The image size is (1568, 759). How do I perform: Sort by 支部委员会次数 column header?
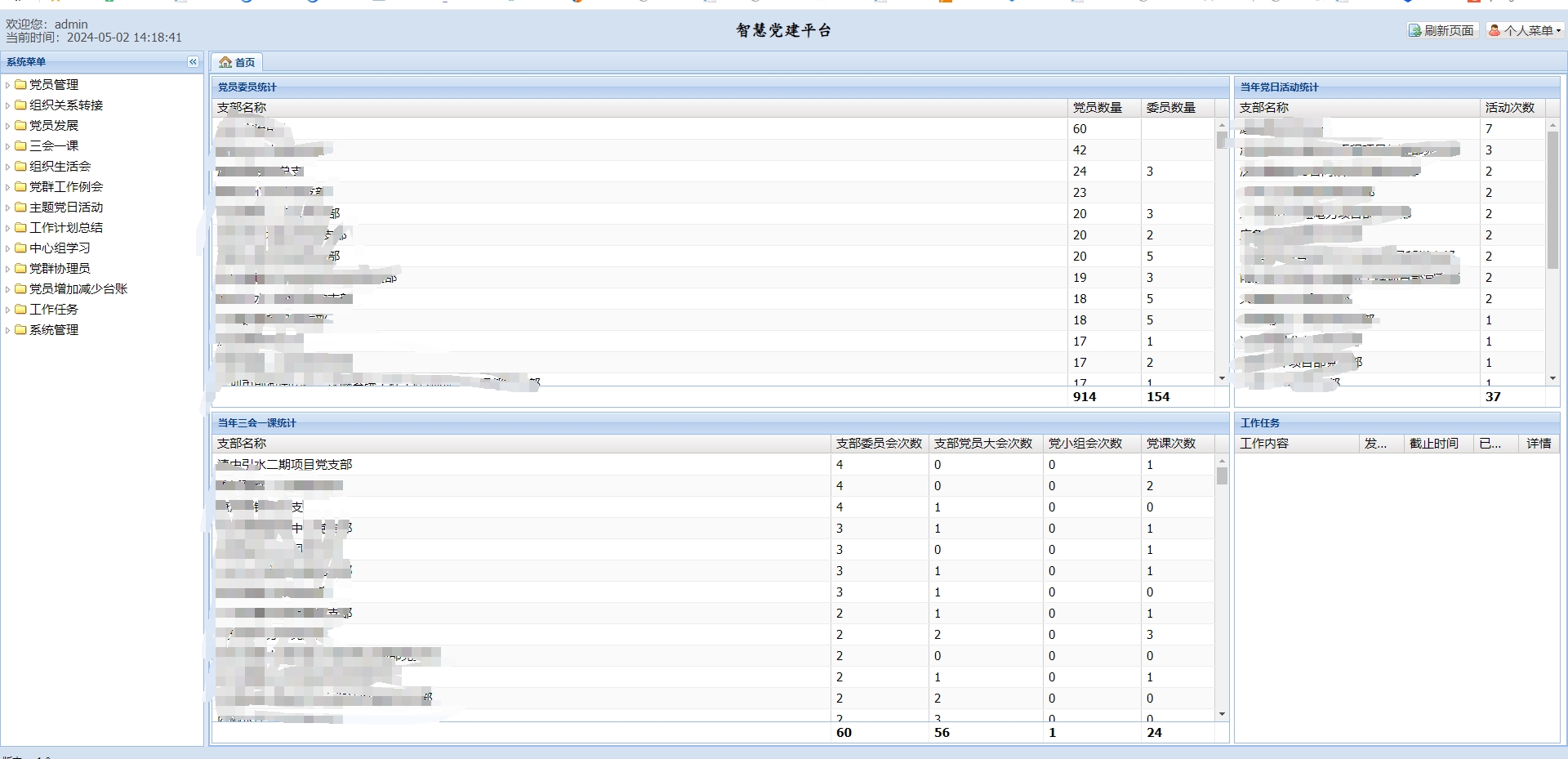click(x=880, y=444)
